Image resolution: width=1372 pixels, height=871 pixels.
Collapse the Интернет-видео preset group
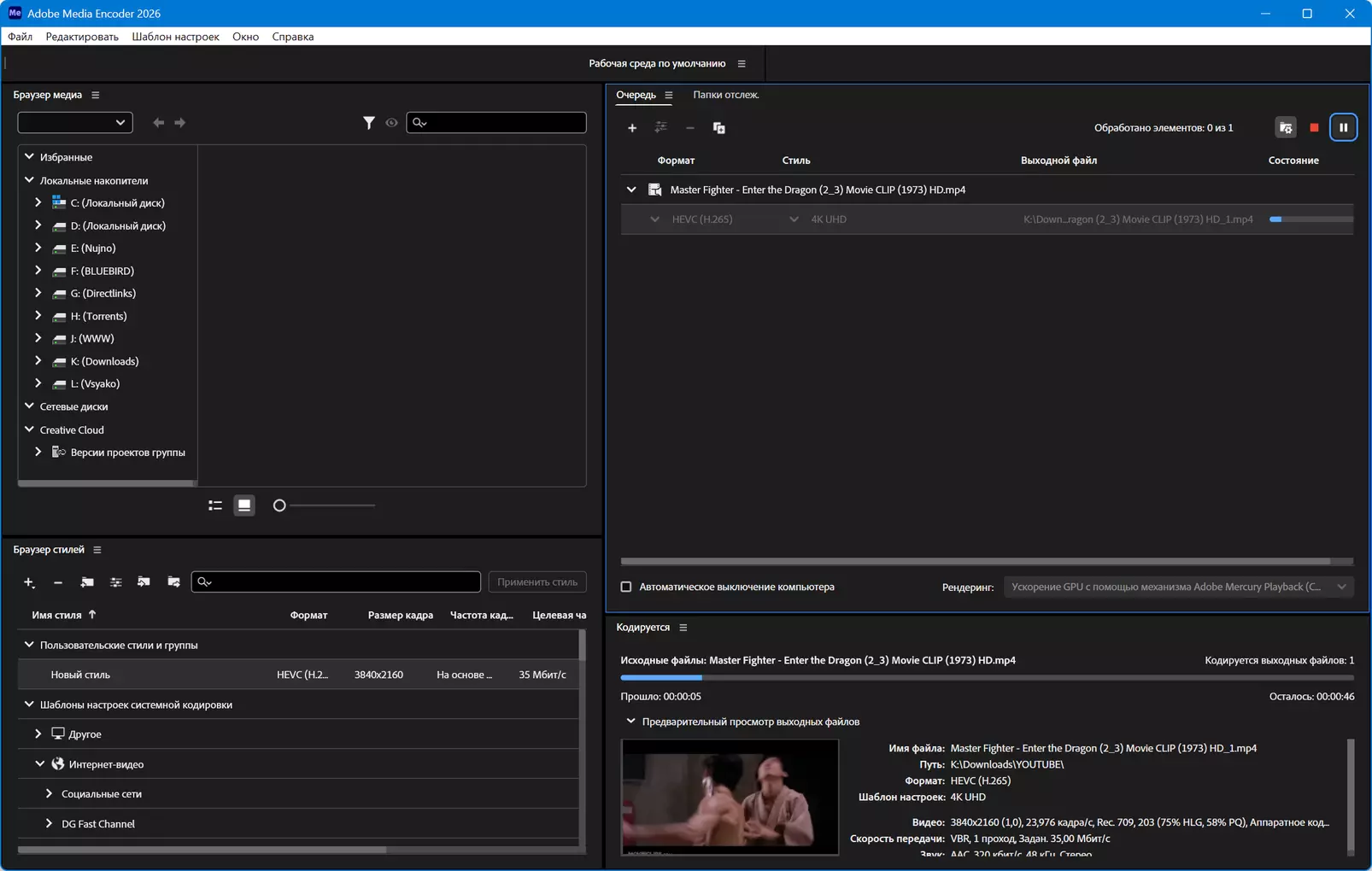pos(39,764)
